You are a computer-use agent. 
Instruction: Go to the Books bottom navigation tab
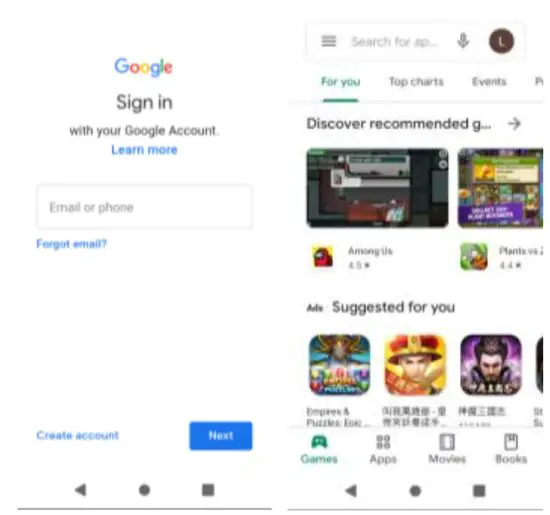[x=511, y=449]
